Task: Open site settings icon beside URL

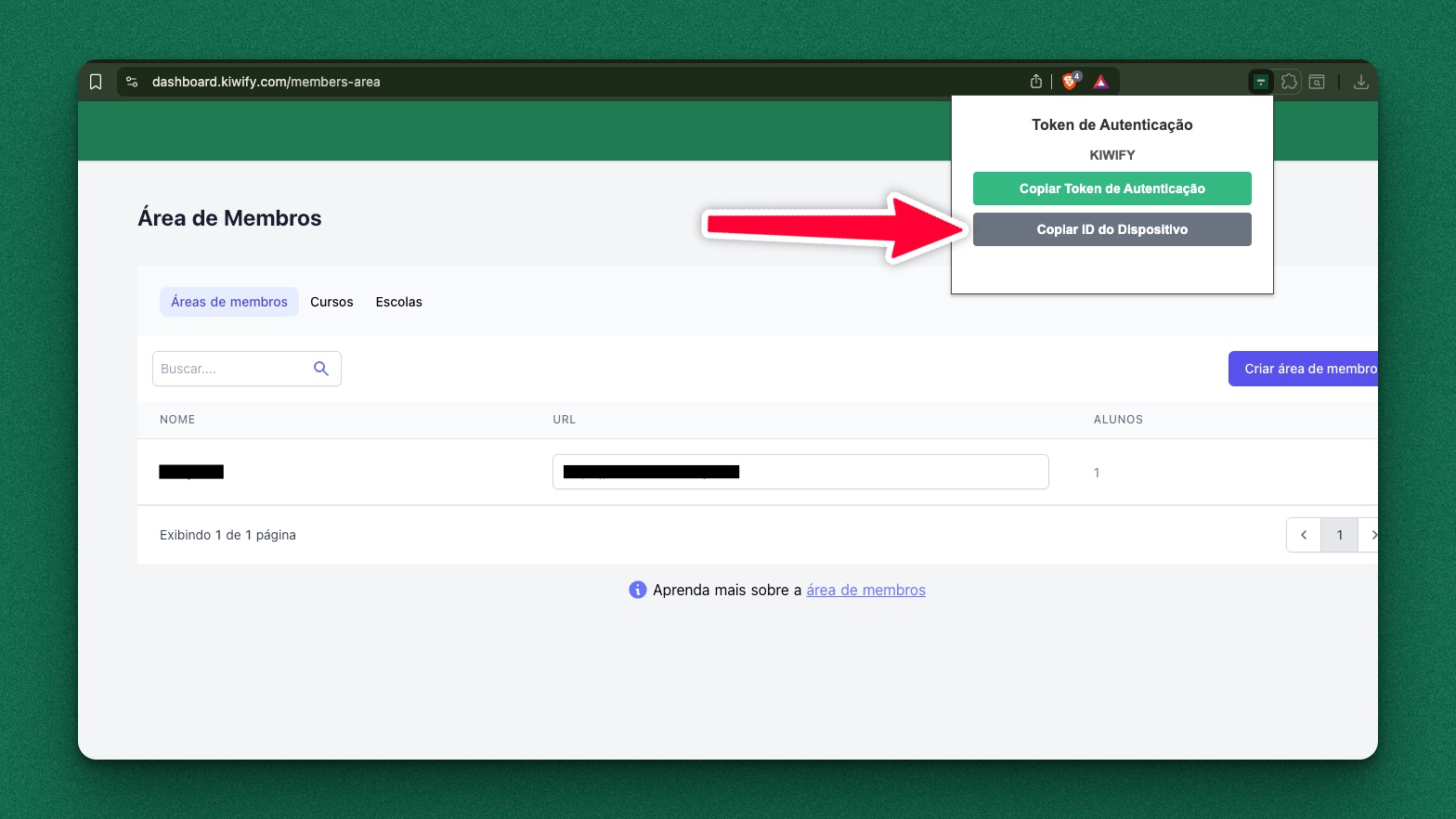Action: coord(132,82)
